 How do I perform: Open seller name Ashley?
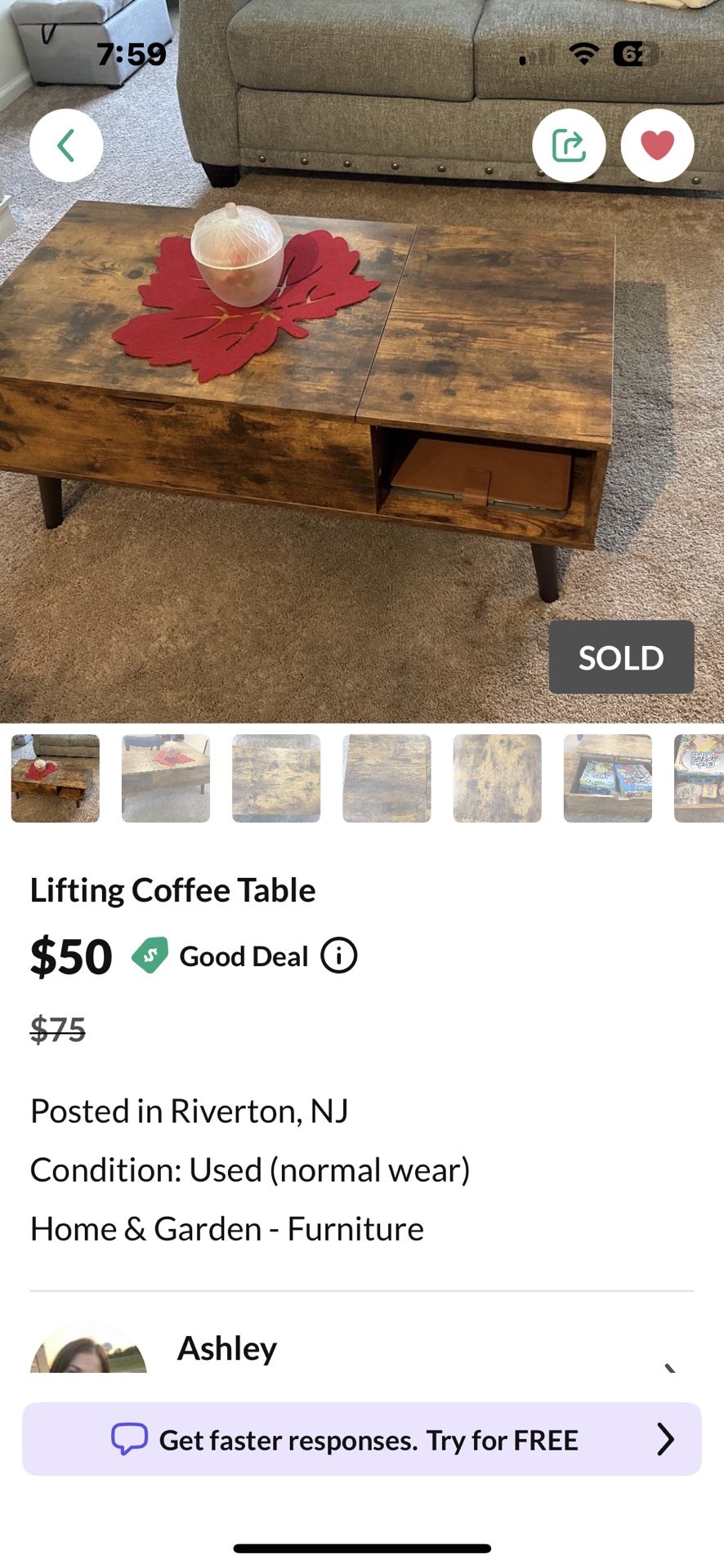pos(227,1348)
